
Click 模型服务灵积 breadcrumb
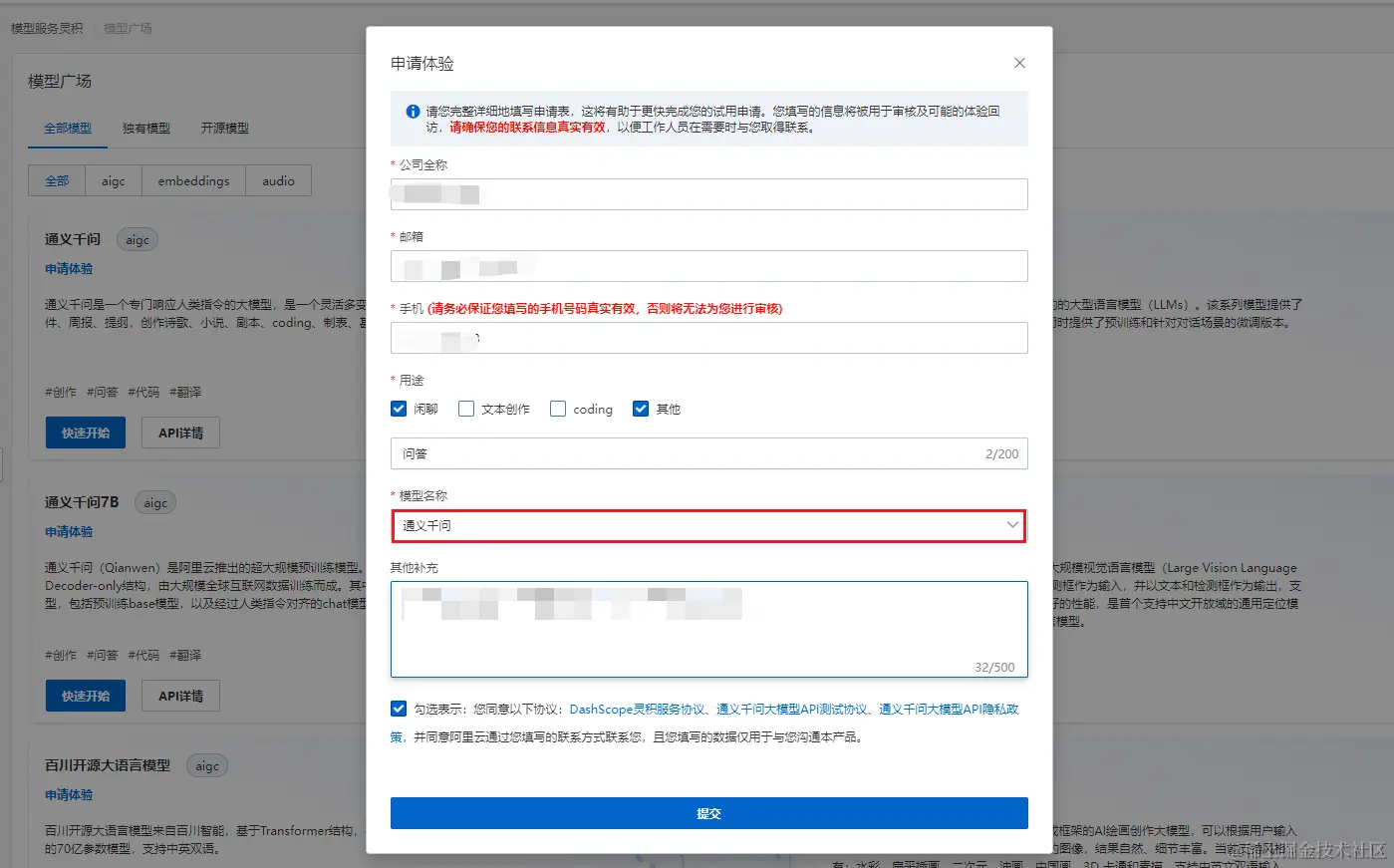47,28
